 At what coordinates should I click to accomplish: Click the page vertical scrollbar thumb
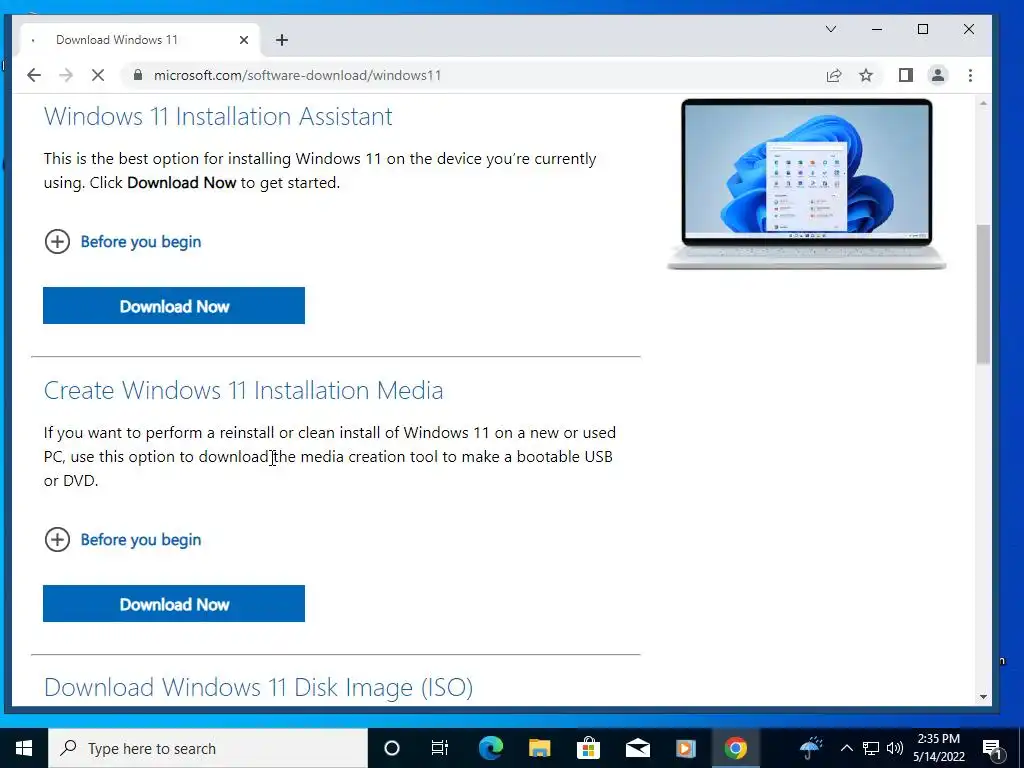pyautogui.click(x=983, y=294)
